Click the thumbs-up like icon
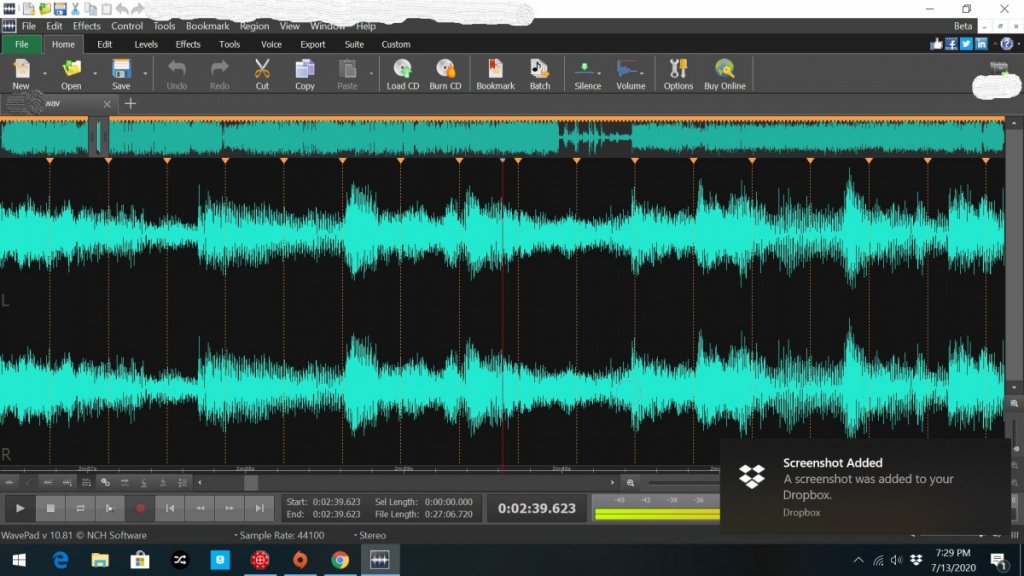The height and width of the screenshot is (576, 1024). (x=936, y=44)
